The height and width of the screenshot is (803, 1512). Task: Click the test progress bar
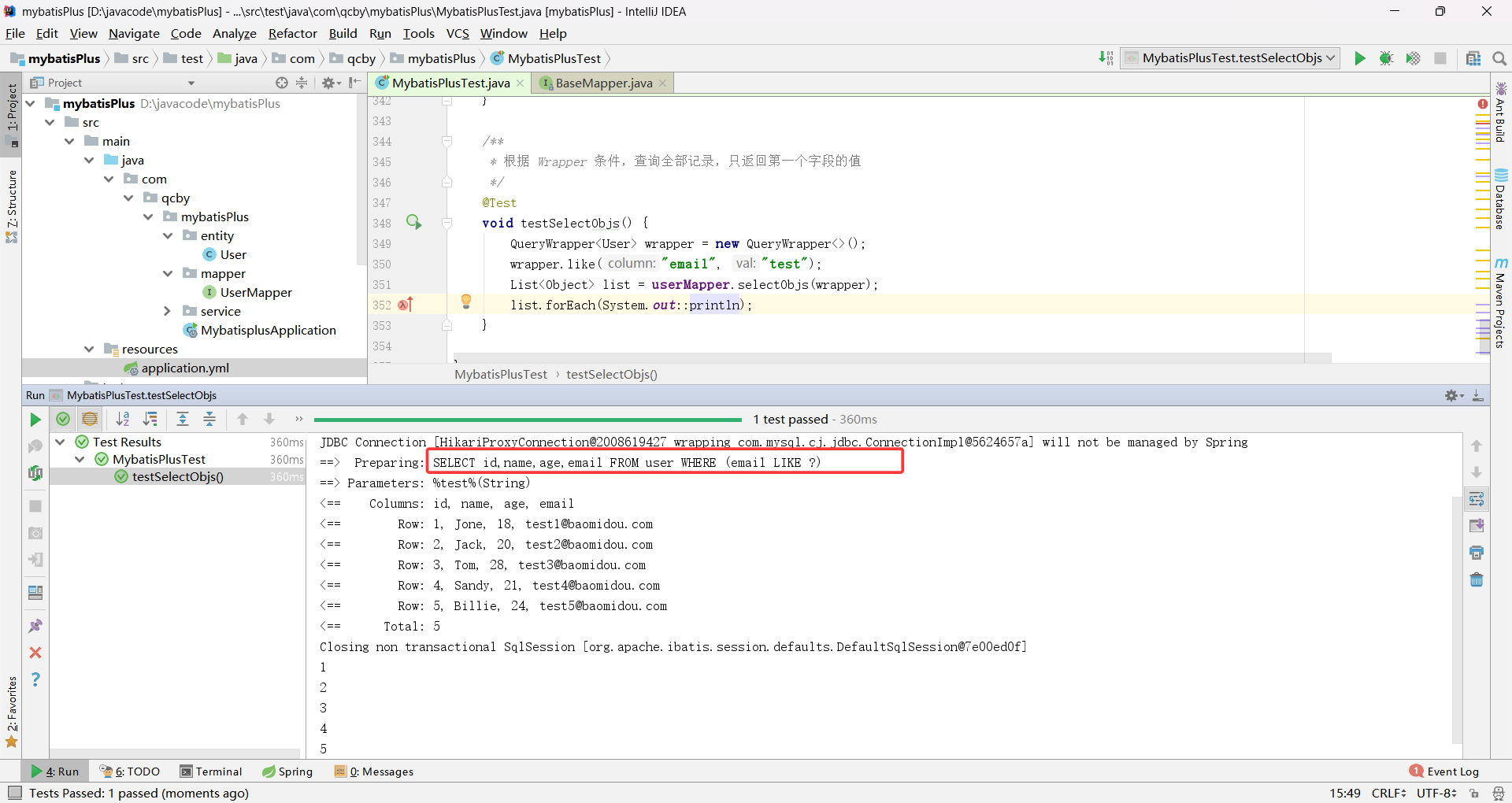(x=528, y=420)
